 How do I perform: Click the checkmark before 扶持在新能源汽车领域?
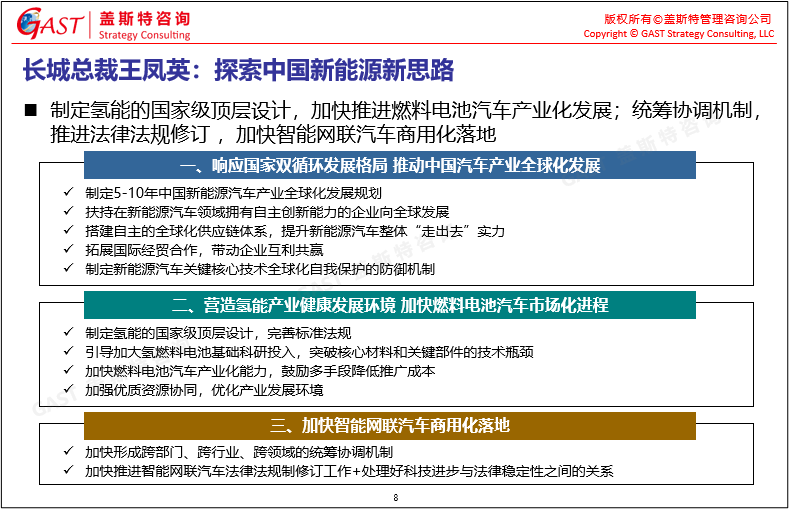[x=68, y=212]
